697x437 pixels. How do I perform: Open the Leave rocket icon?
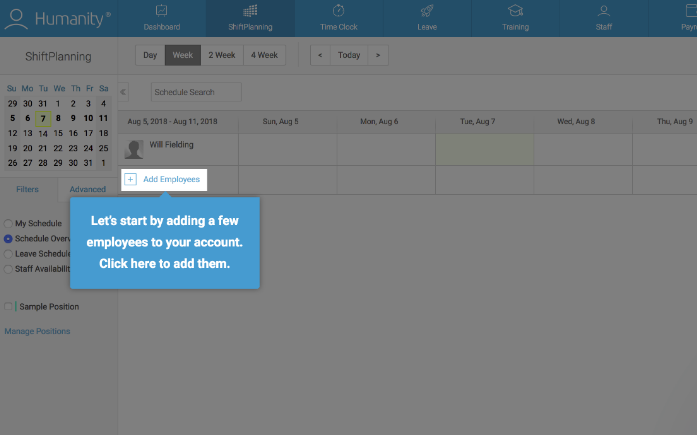pos(427,11)
